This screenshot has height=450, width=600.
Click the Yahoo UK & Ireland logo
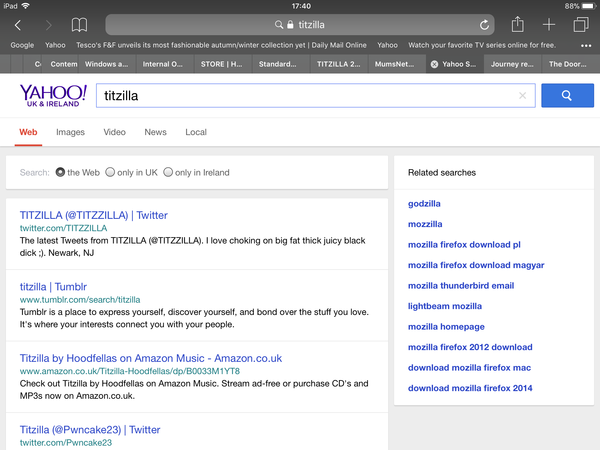pos(53,96)
